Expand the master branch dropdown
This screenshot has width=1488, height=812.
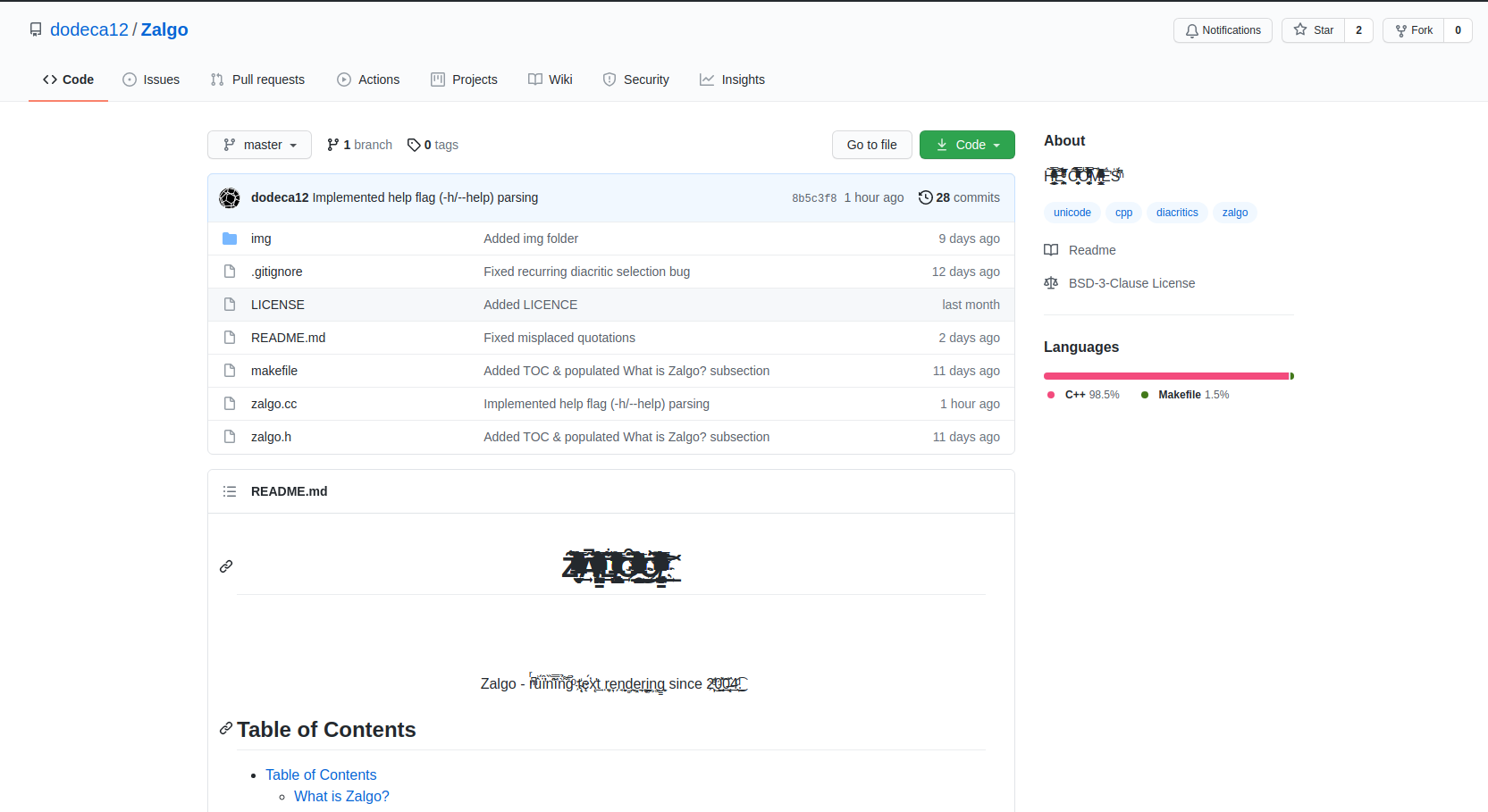click(259, 145)
